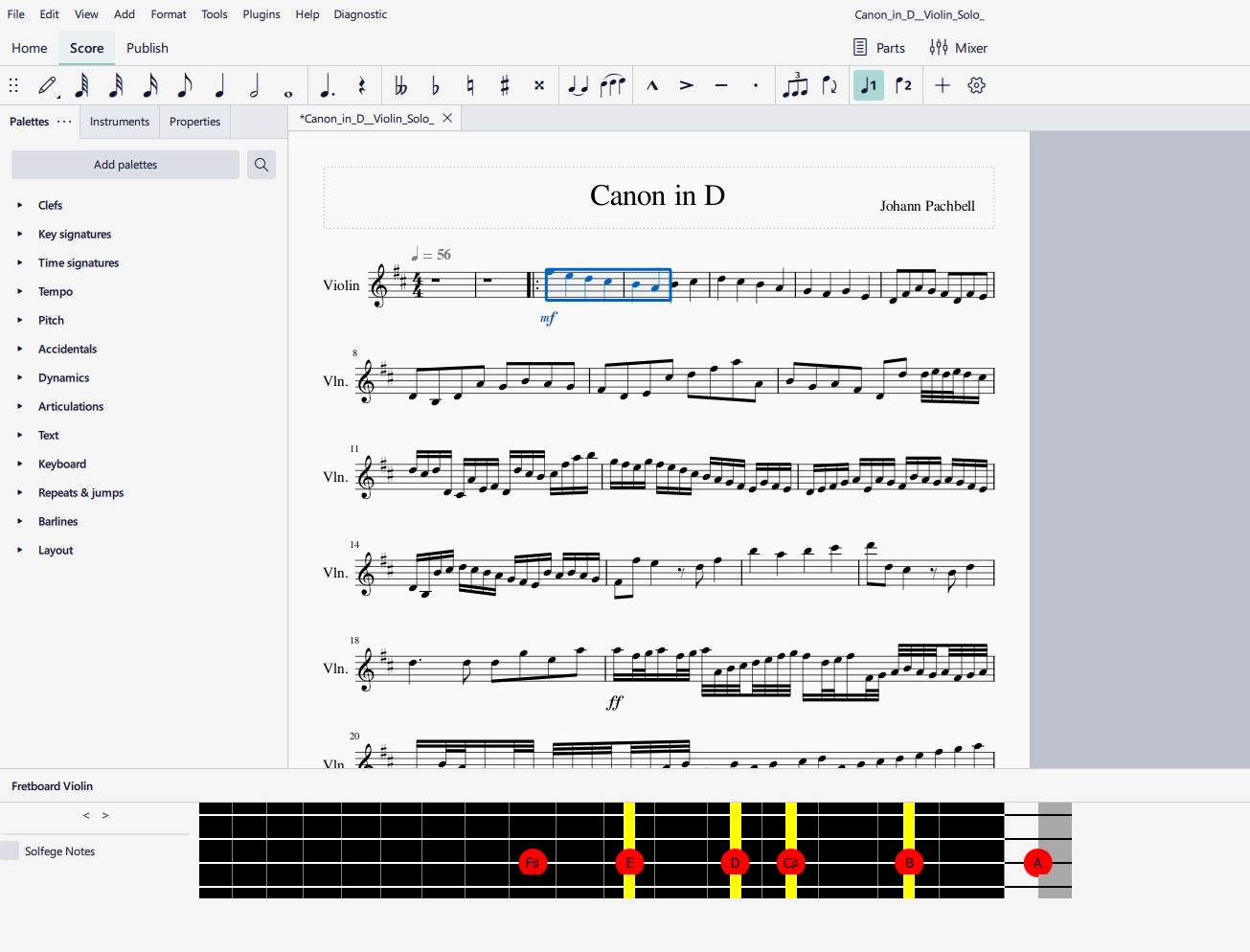Expand the Time signatures palette
Viewport: 1250px width, 952px height.
pos(19,262)
